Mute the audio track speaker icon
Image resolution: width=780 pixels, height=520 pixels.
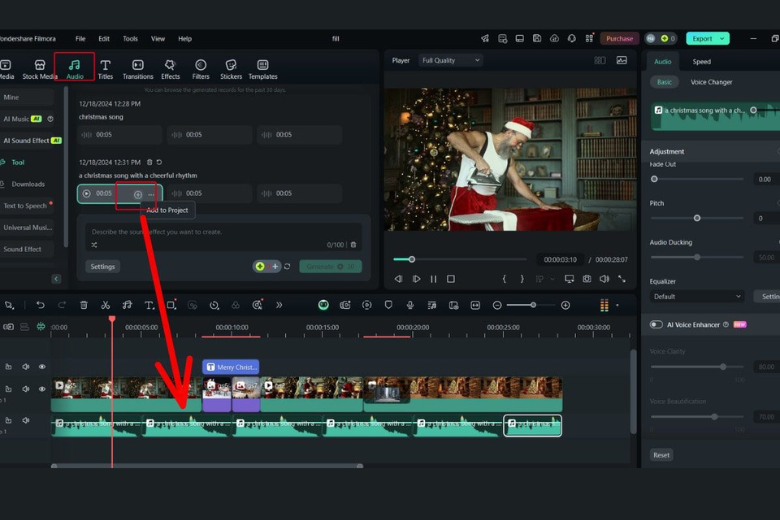25,420
